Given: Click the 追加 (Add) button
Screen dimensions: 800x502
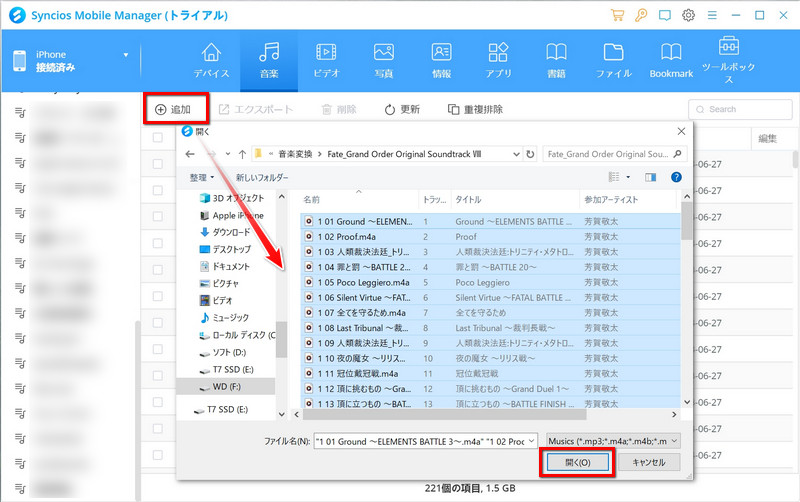Looking at the screenshot, I should [x=173, y=109].
